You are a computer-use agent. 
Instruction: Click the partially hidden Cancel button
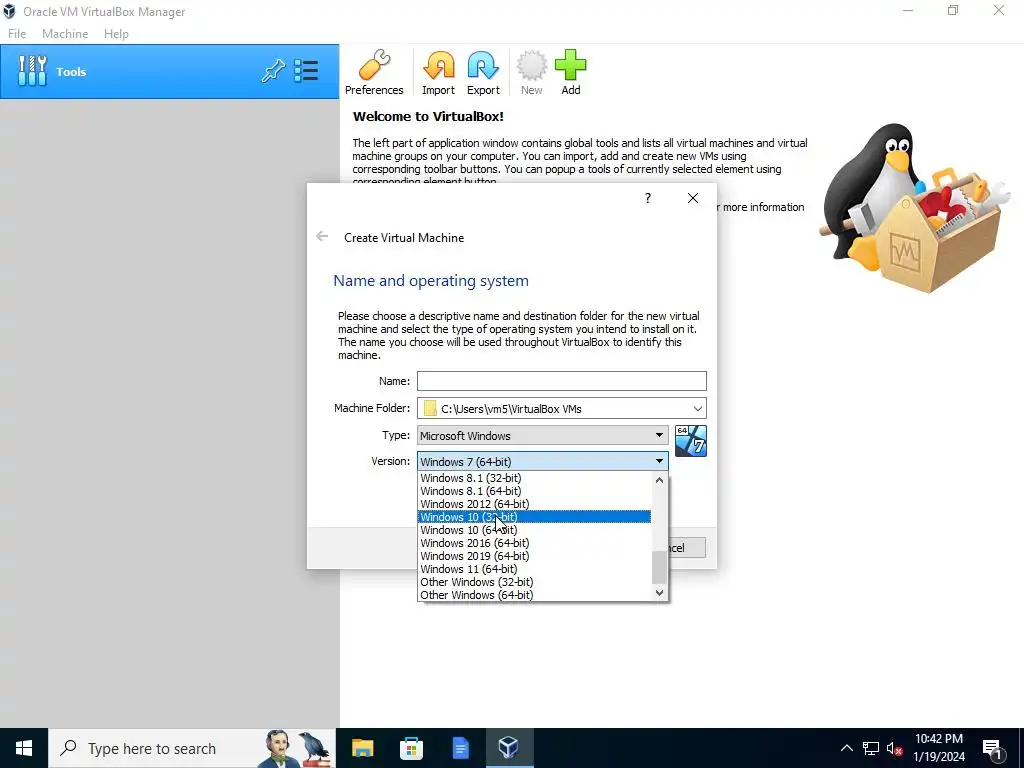click(x=686, y=548)
